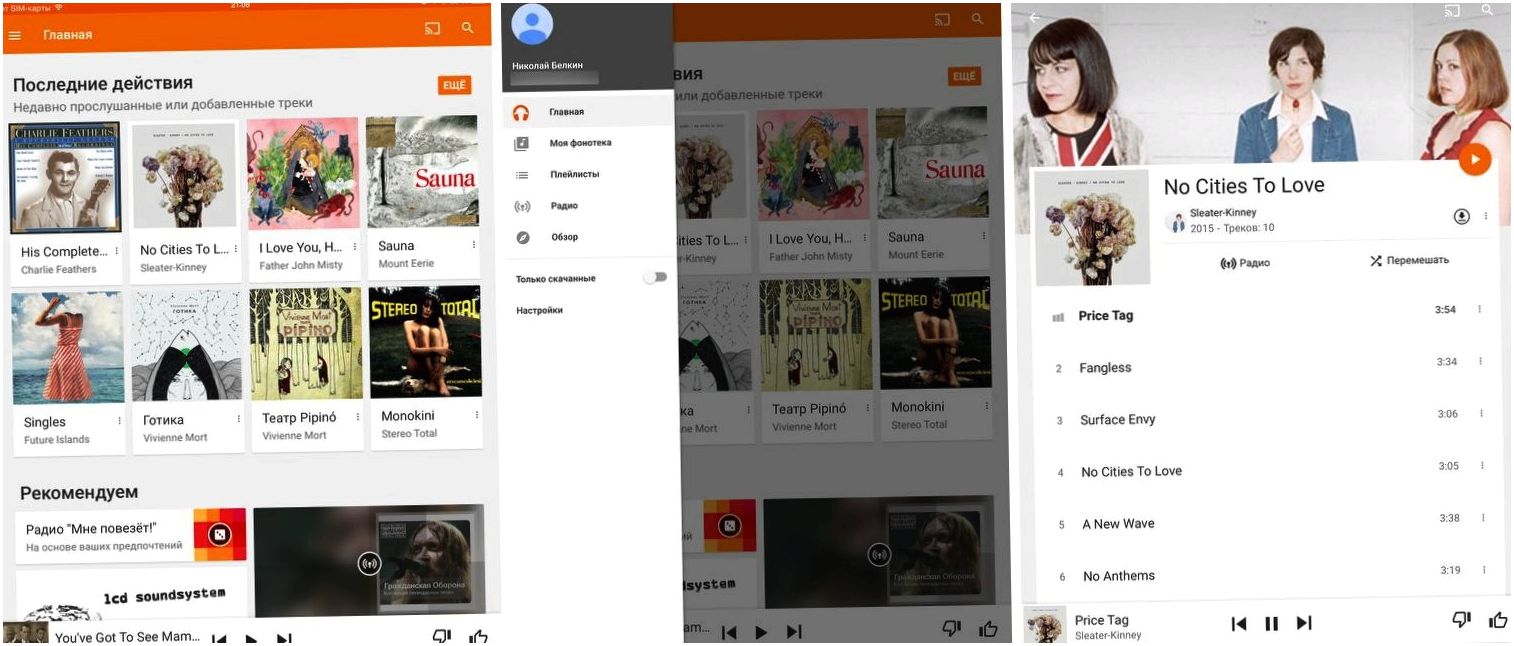Tap previous track in album screen player
1514x646 pixels.
[1239, 623]
